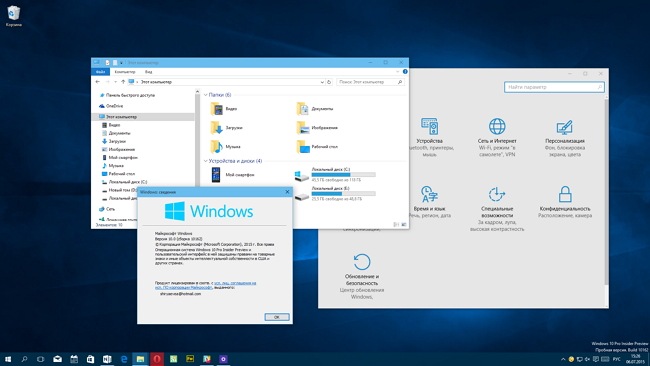Open Конфиденциальность settings category

coord(565,202)
